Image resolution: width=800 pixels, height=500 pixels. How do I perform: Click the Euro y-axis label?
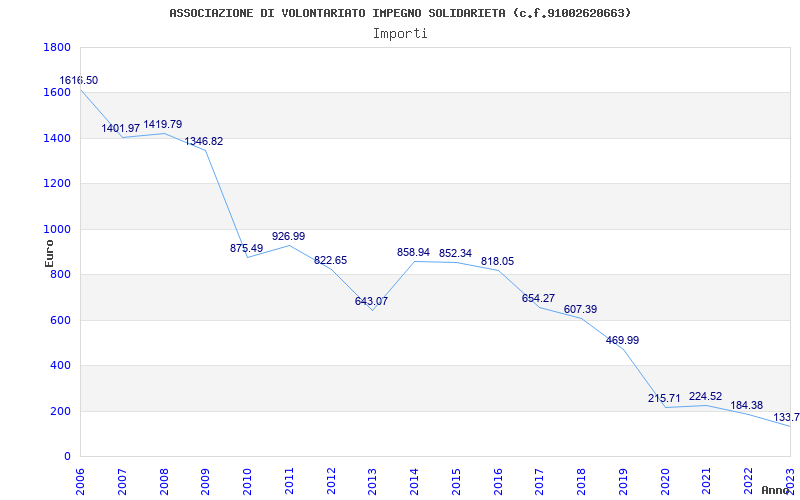tap(49, 254)
